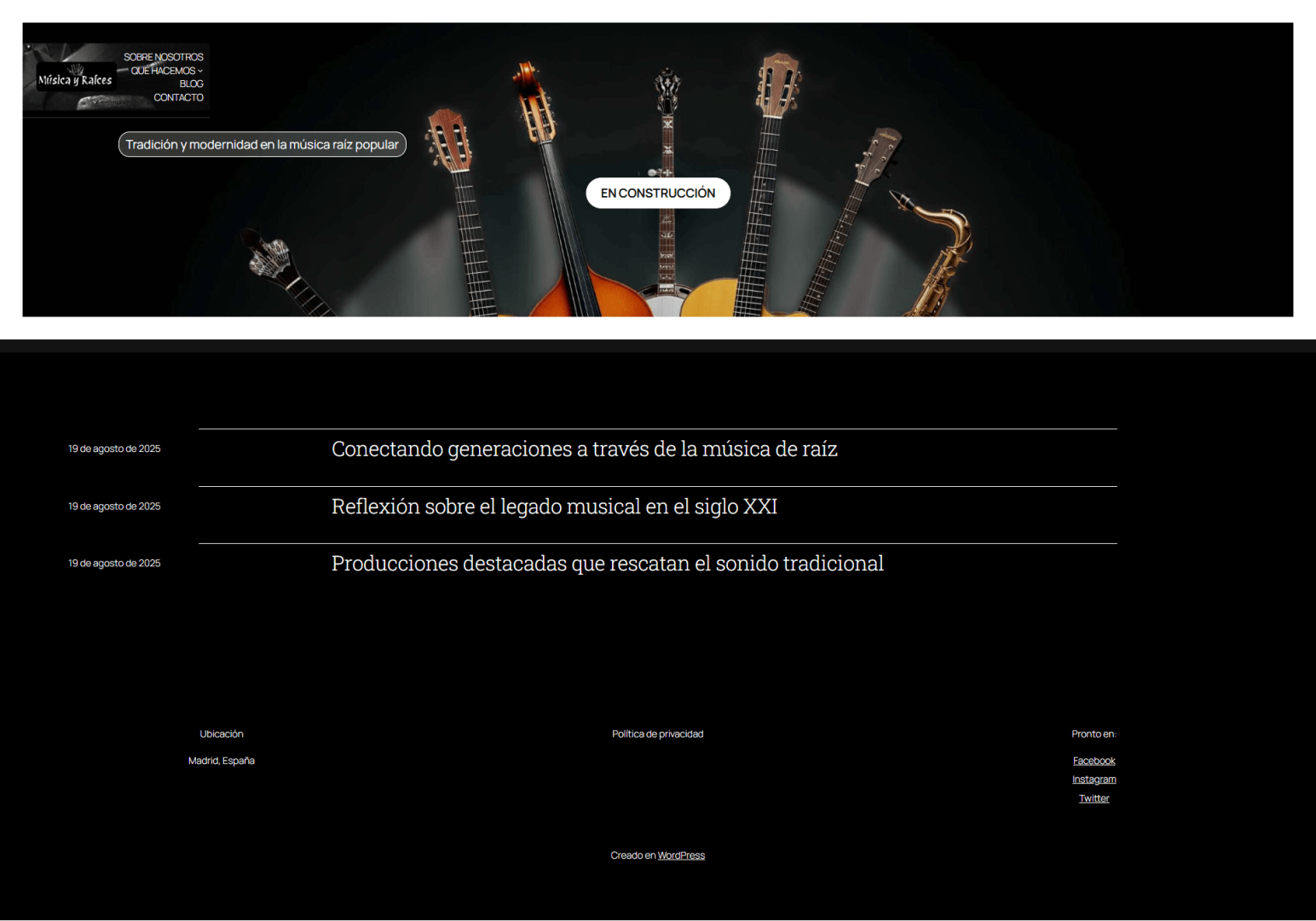Visit the Twitter footer link
The image size is (1316, 921).
tap(1094, 799)
